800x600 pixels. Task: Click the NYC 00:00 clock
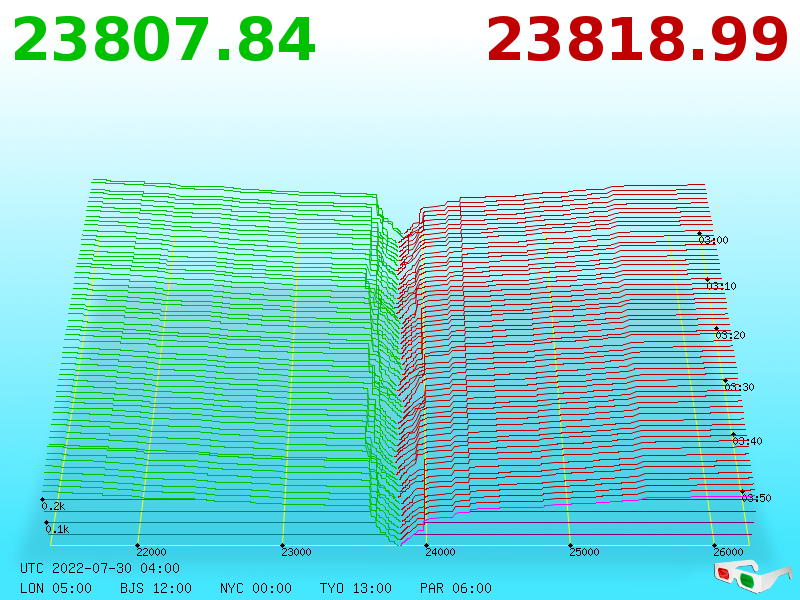click(256, 588)
